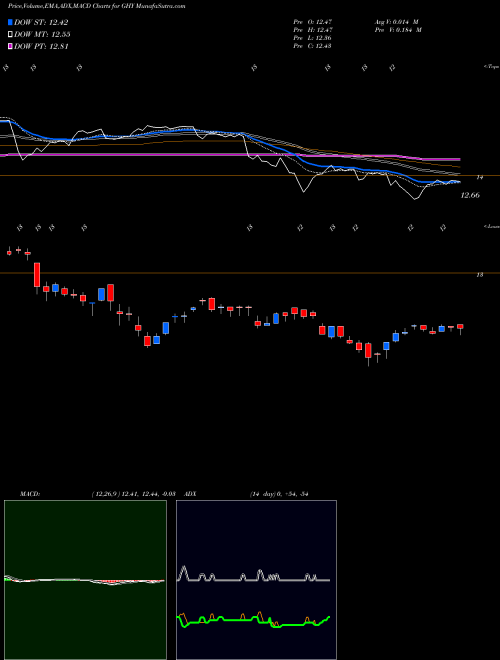Select the 'DOW PT: 12.81' legend label
This screenshot has width=500, height=660.
[41, 46]
